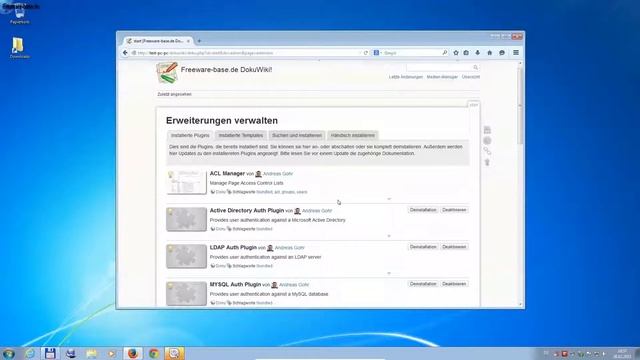Click Deaktivieren for LDAP Auth Plugin
Screen dimensions: 640x360
454,247
